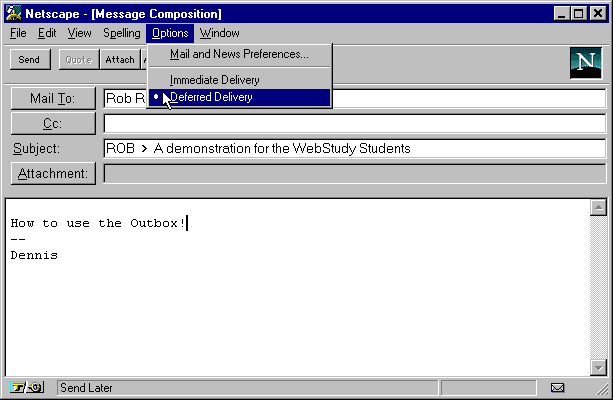Click the Attachment list field
The image size is (613, 400).
[x=355, y=173]
